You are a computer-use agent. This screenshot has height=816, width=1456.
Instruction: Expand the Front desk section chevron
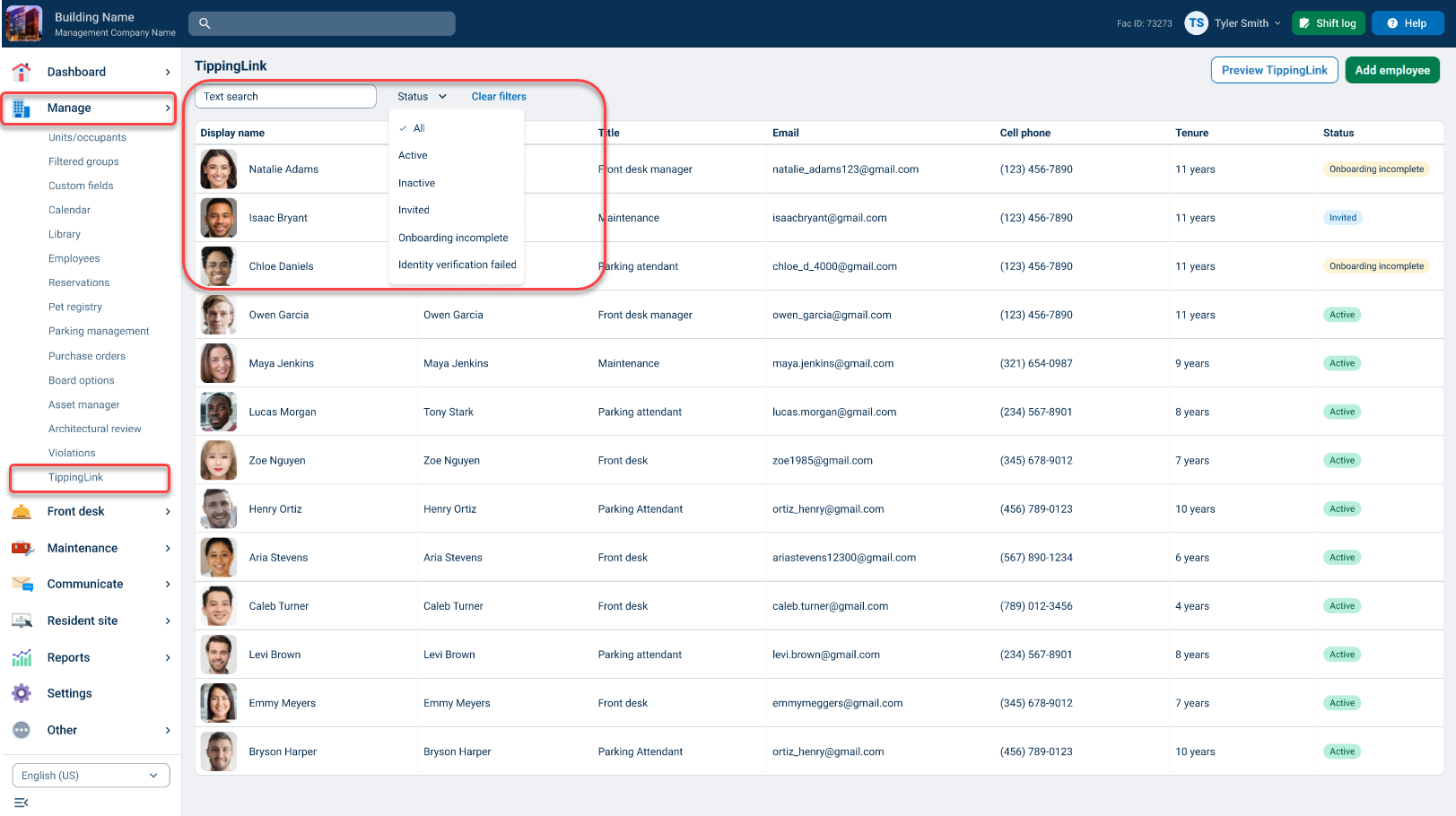pyautogui.click(x=168, y=511)
